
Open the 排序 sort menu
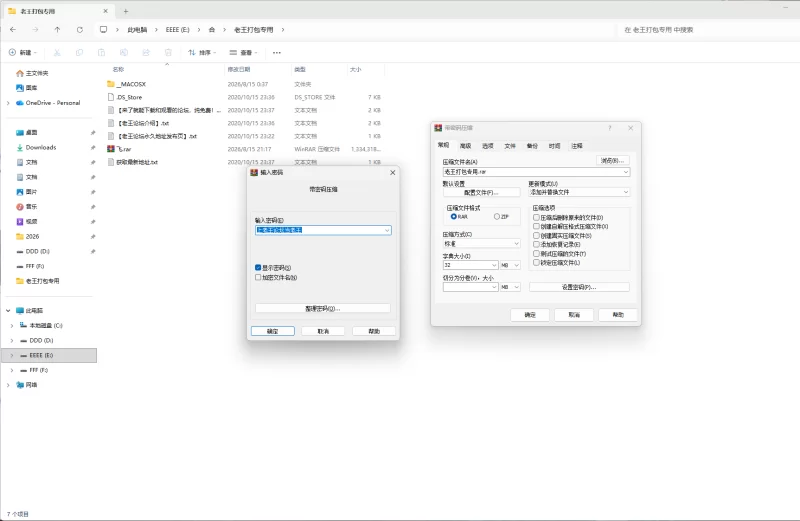(202, 53)
